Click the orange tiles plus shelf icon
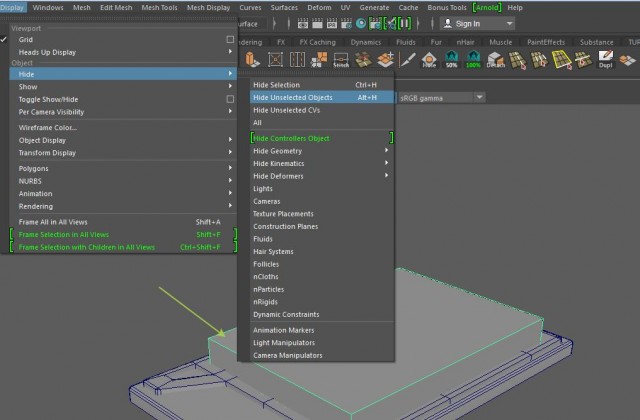Viewport: 640px width, 420px height. point(385,60)
